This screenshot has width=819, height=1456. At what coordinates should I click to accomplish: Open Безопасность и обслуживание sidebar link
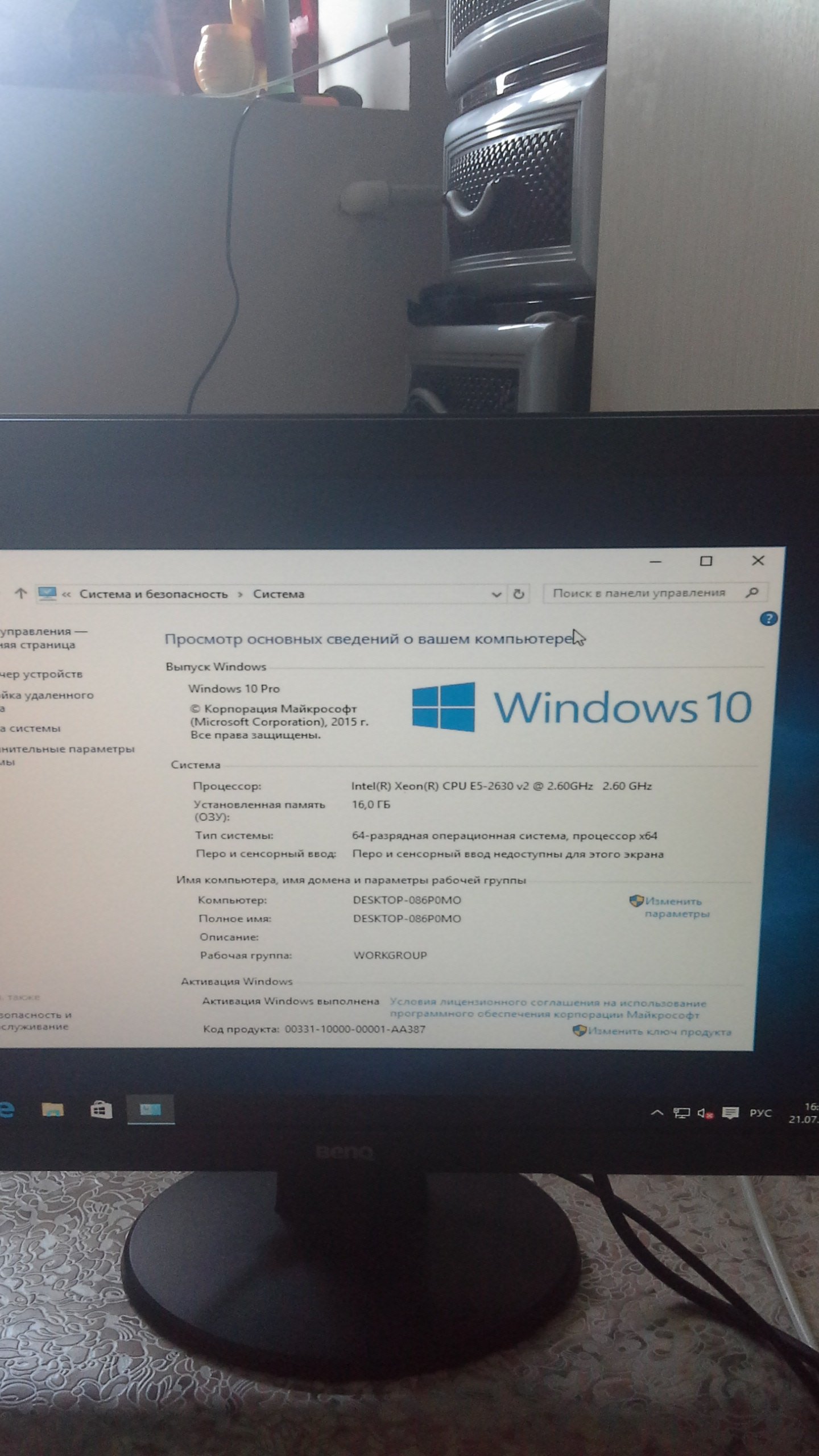(x=35, y=1020)
